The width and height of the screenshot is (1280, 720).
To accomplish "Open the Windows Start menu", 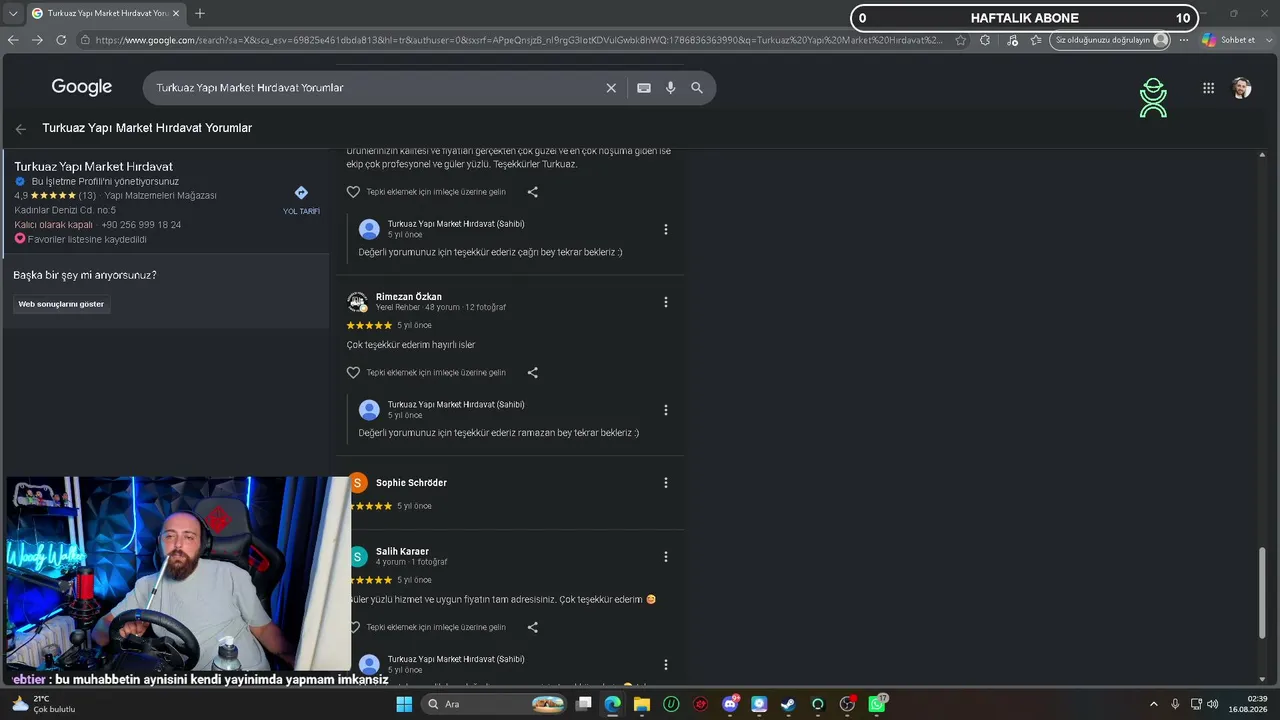I will click(404, 704).
